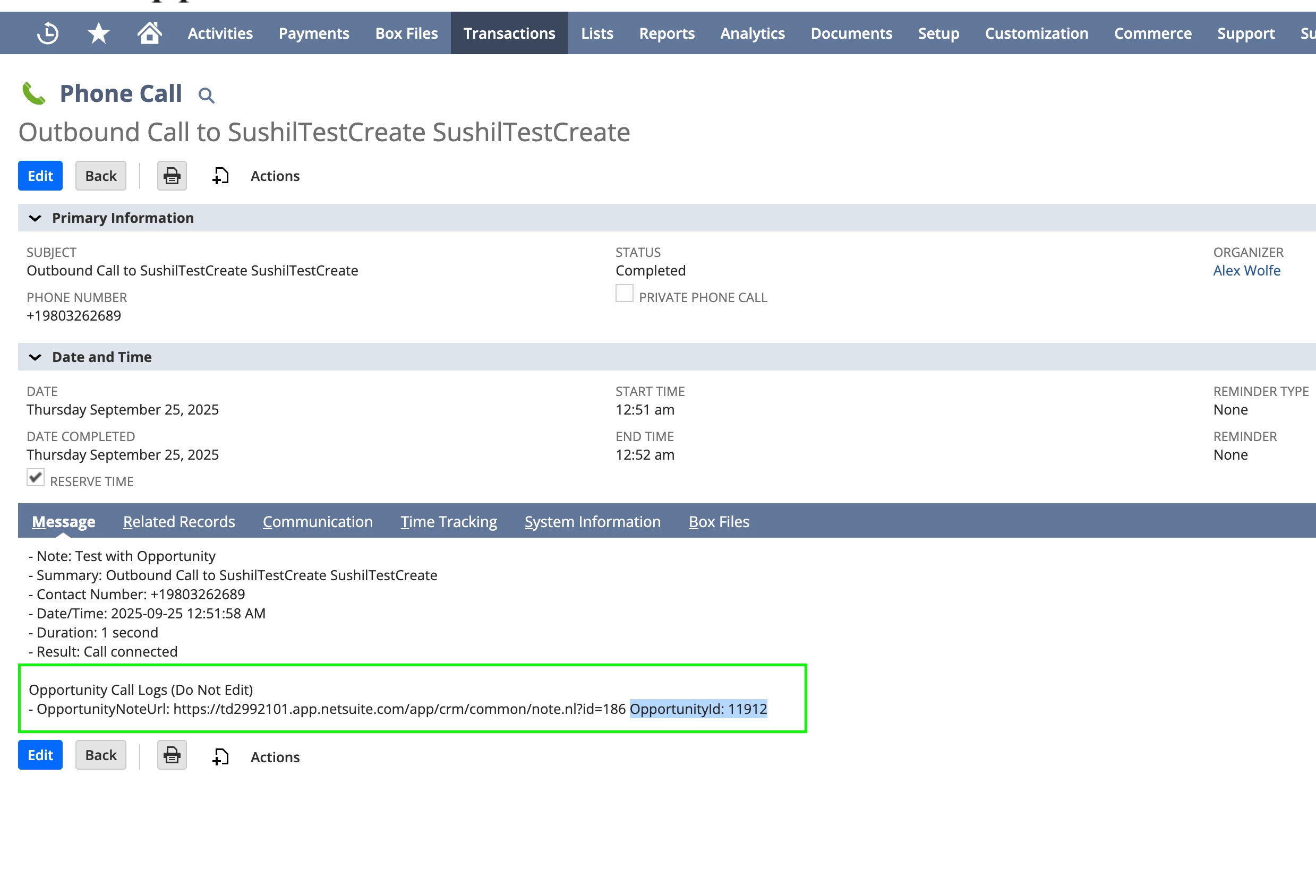Screen dimensions: 1316x896
Task: Collapse the Primary Information section
Action: [x=35, y=219]
